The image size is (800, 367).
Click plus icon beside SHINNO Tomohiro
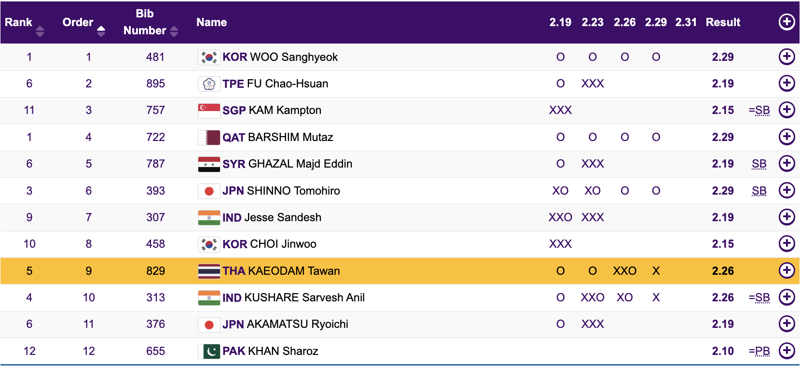click(x=786, y=190)
